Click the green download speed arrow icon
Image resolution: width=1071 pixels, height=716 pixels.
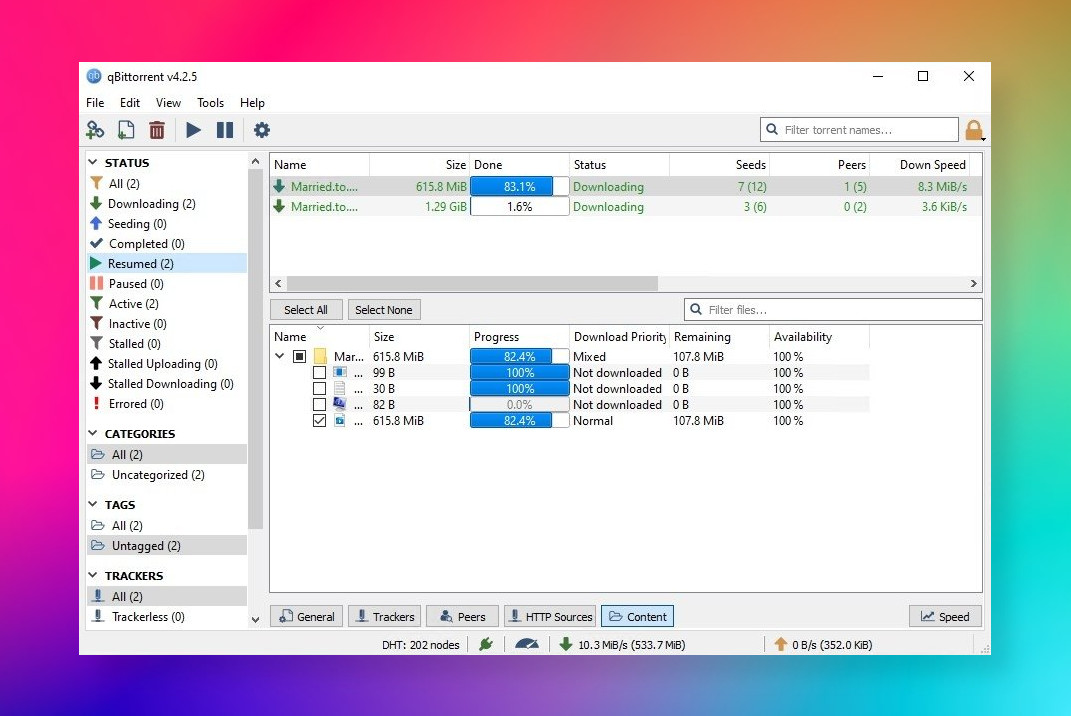coord(566,644)
